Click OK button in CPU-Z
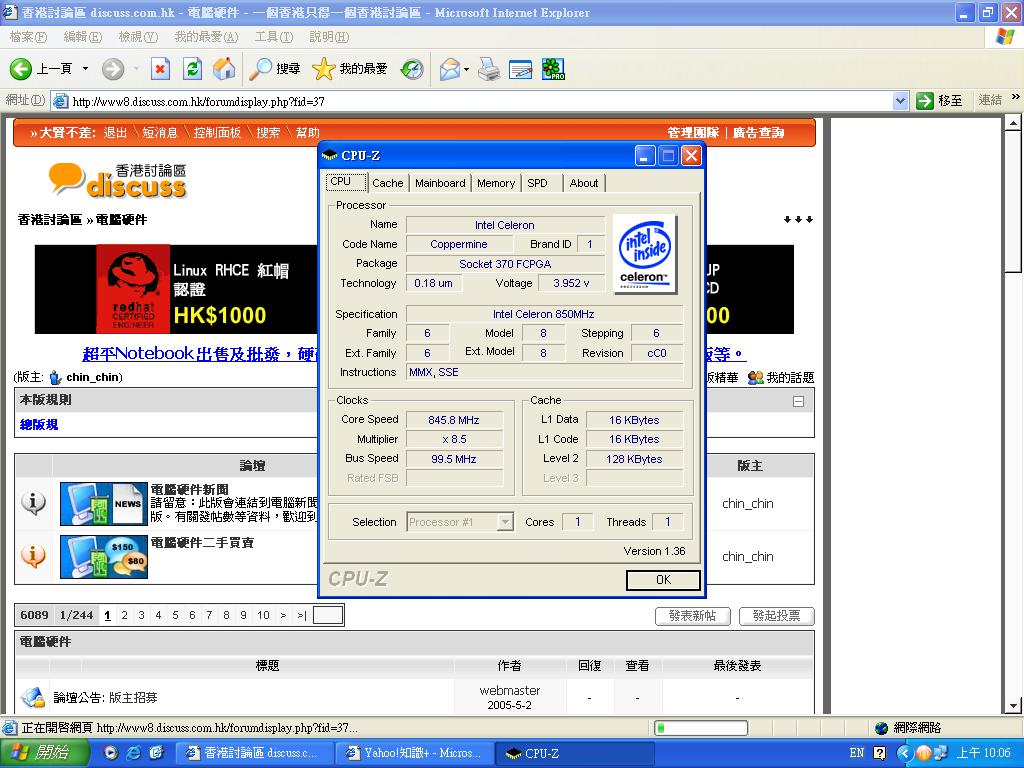Screen dimensions: 1024x768 click(663, 580)
